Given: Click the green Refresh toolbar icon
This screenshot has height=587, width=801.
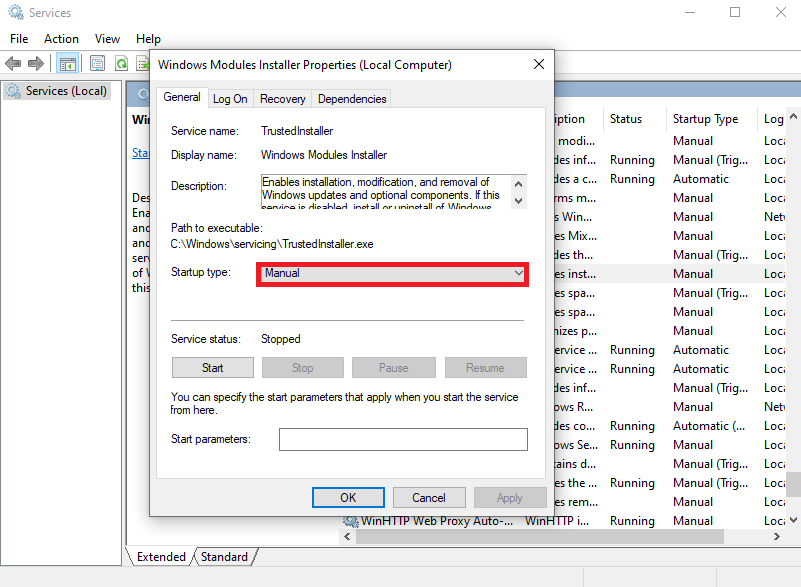Looking at the screenshot, I should 122,64.
